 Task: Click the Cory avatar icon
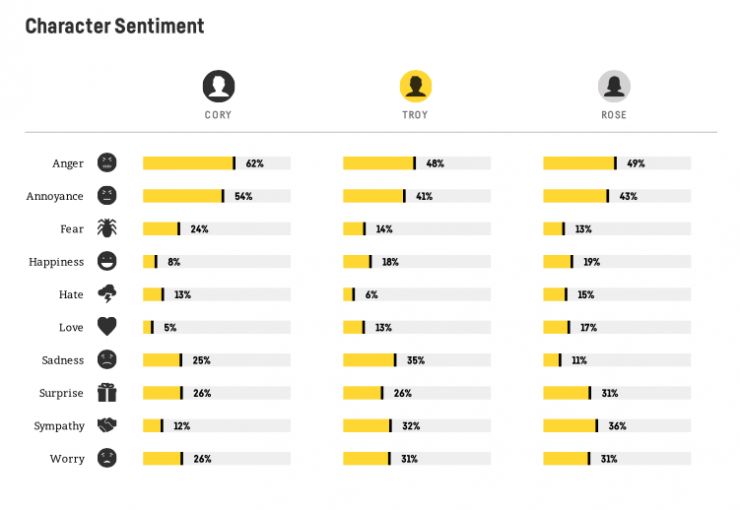pos(218,86)
